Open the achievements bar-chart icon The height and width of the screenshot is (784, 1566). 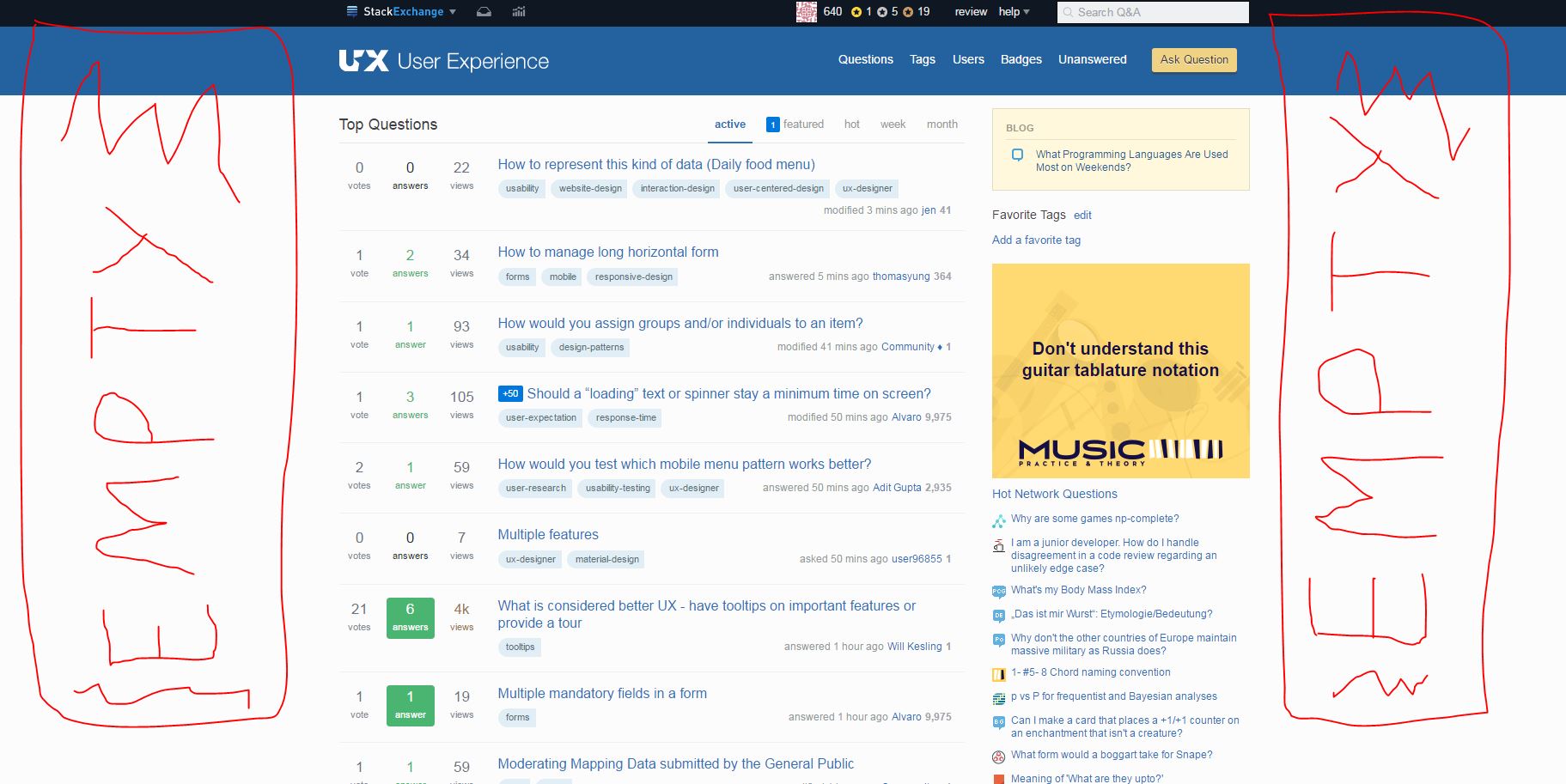click(x=519, y=12)
